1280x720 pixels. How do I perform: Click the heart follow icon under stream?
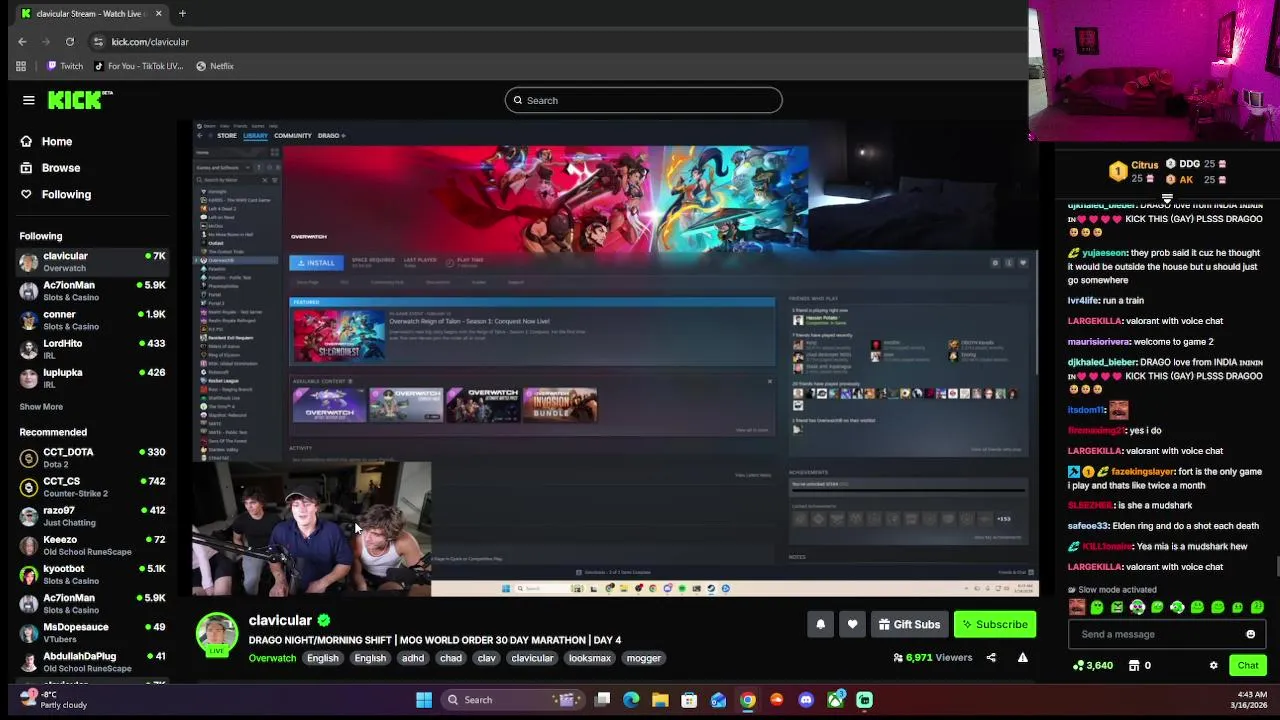point(852,624)
